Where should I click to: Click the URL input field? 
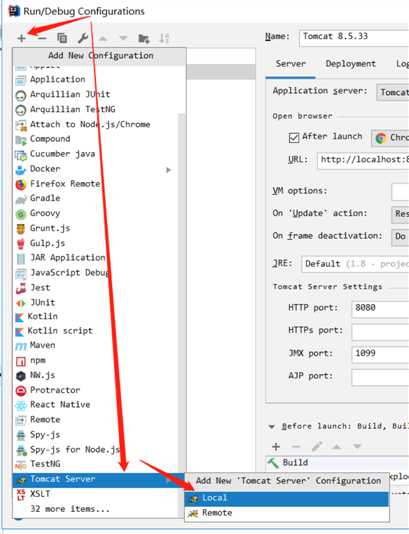click(363, 160)
